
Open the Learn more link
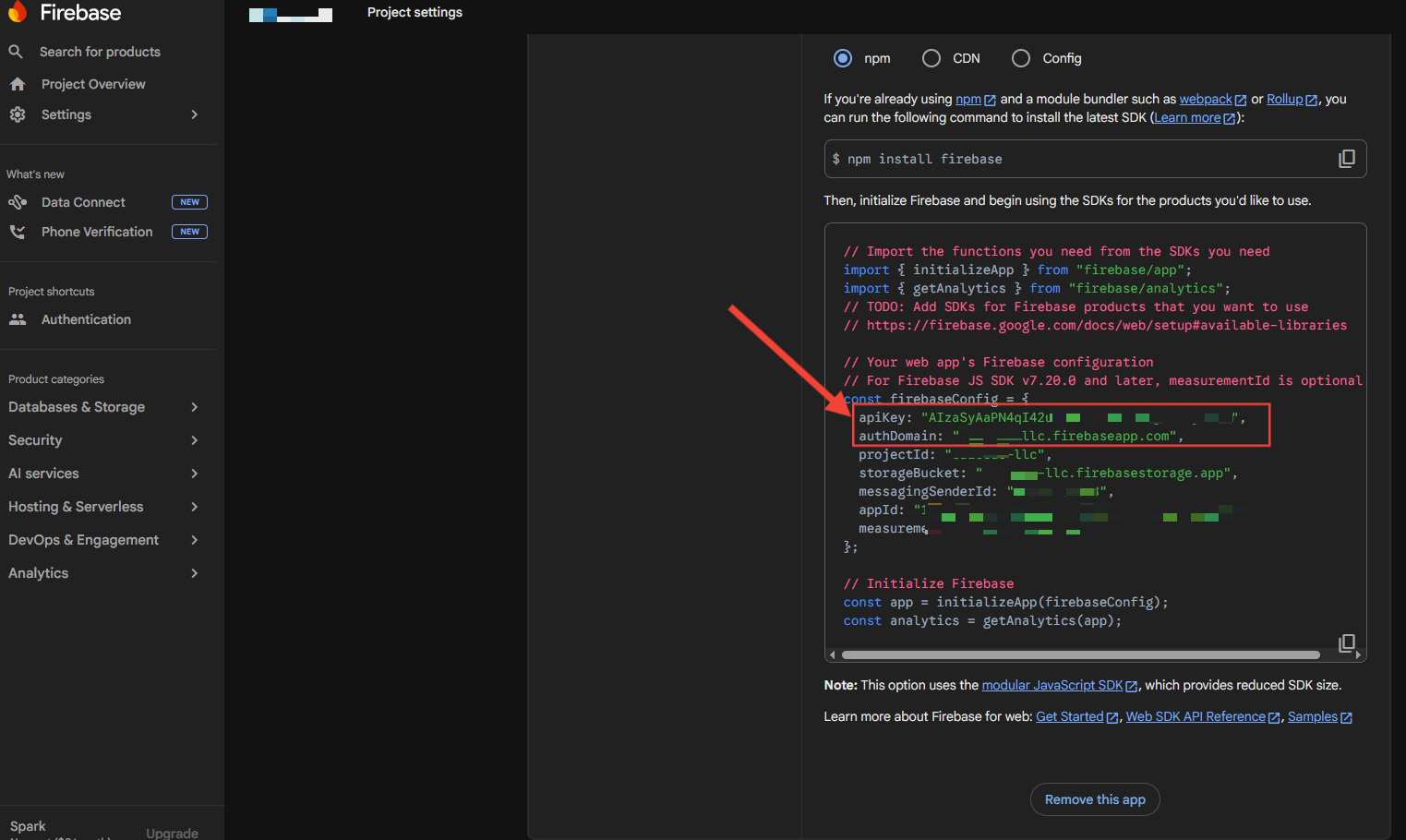[1187, 117]
